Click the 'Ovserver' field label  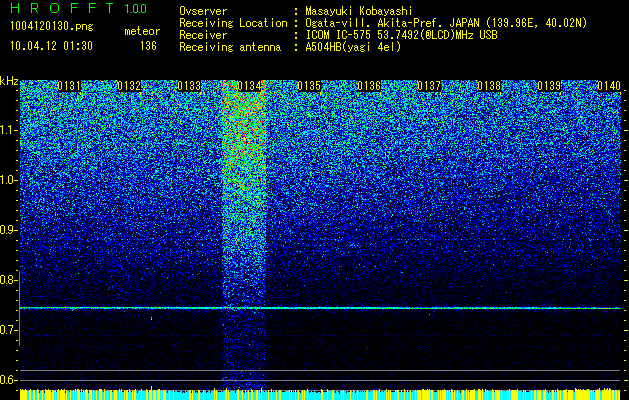203,11
